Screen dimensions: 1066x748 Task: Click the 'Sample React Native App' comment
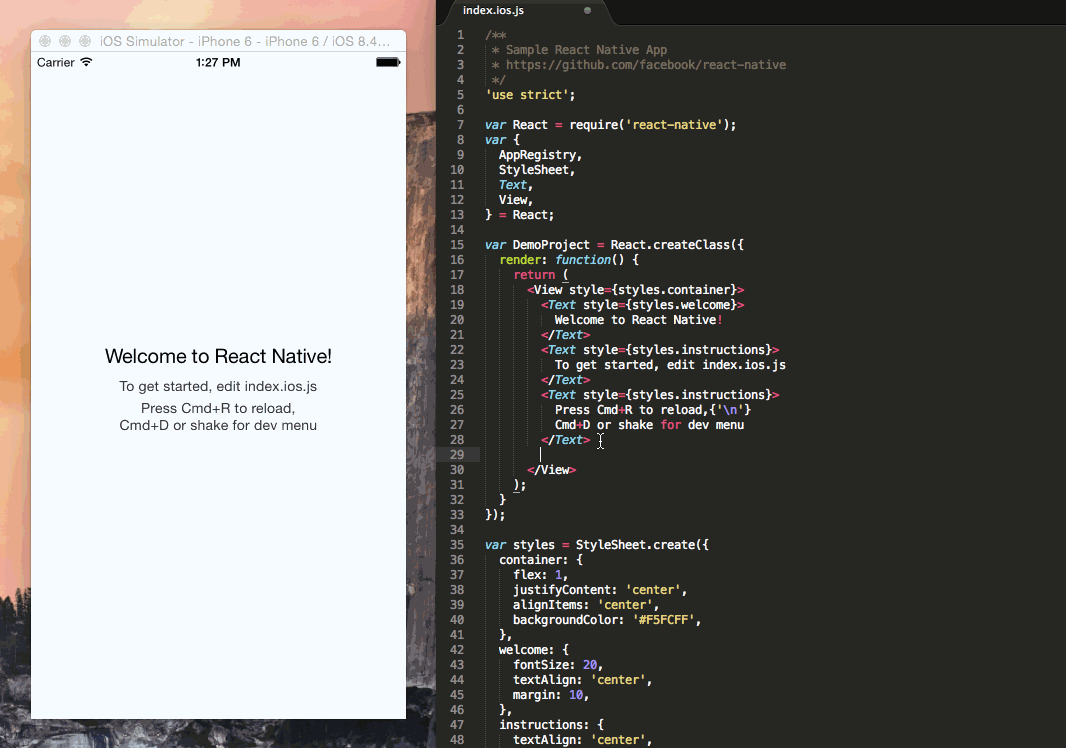click(x=586, y=50)
